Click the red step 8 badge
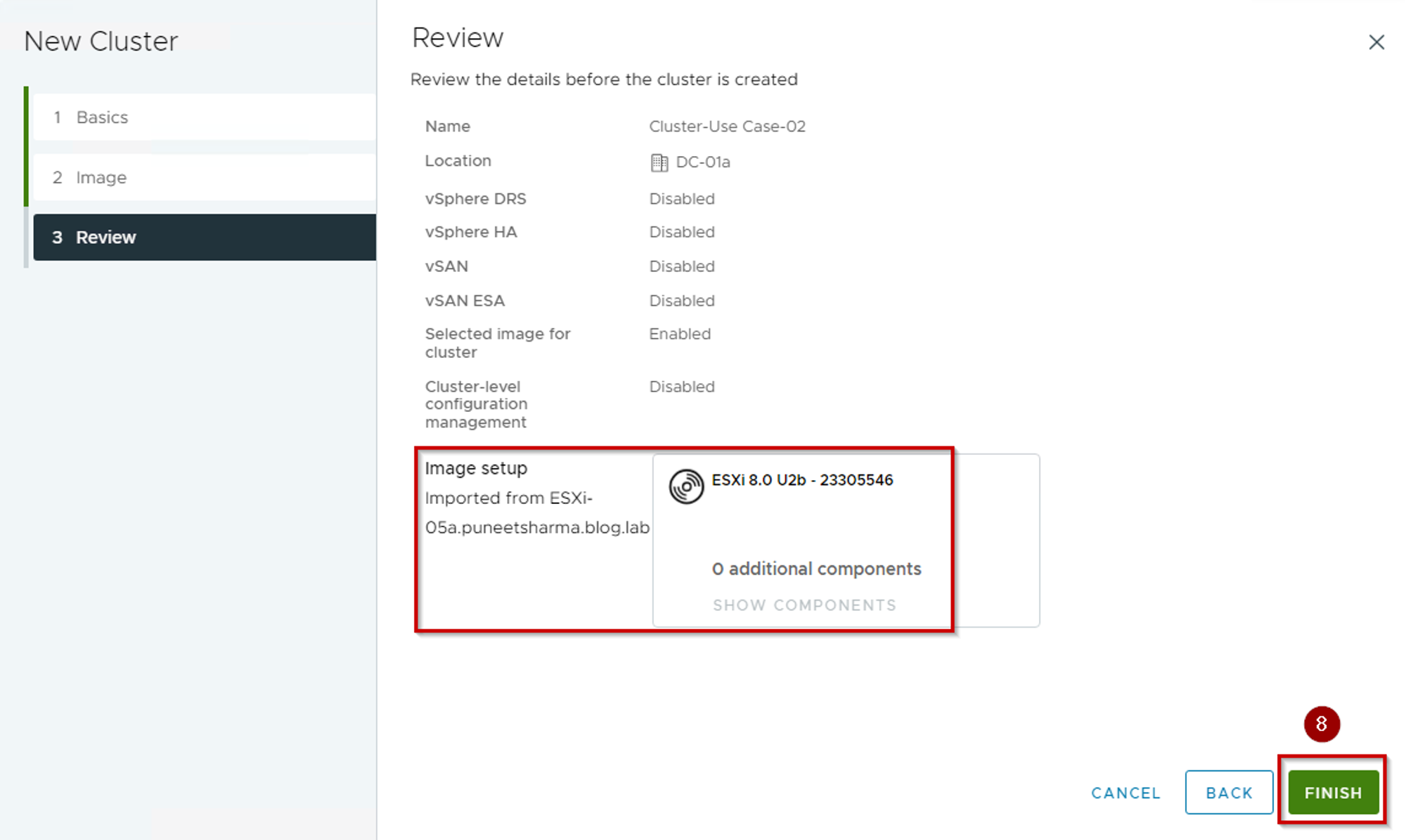 [x=1321, y=724]
